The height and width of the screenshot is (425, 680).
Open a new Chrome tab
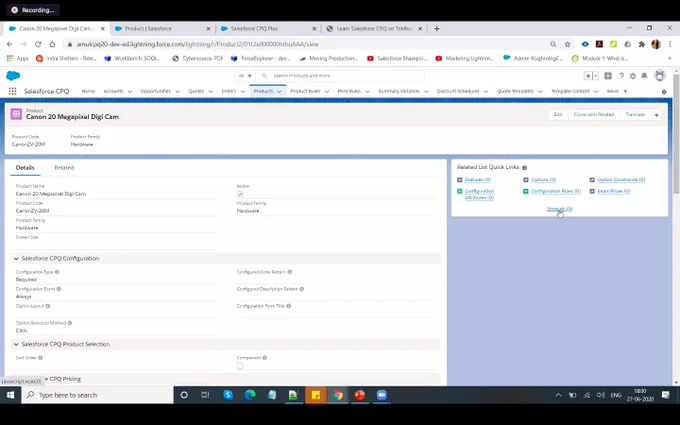[x=437, y=29]
